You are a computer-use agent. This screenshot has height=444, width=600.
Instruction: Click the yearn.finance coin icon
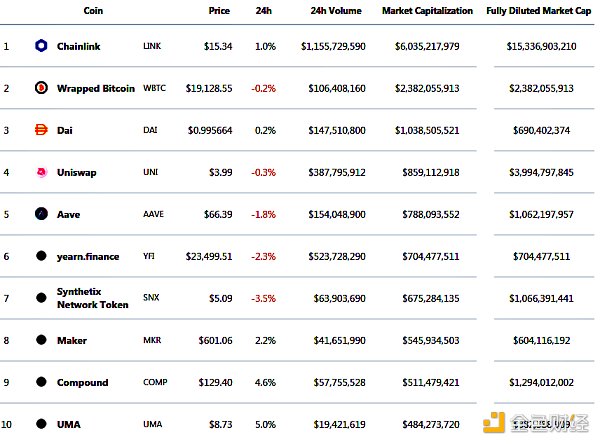tap(41, 256)
